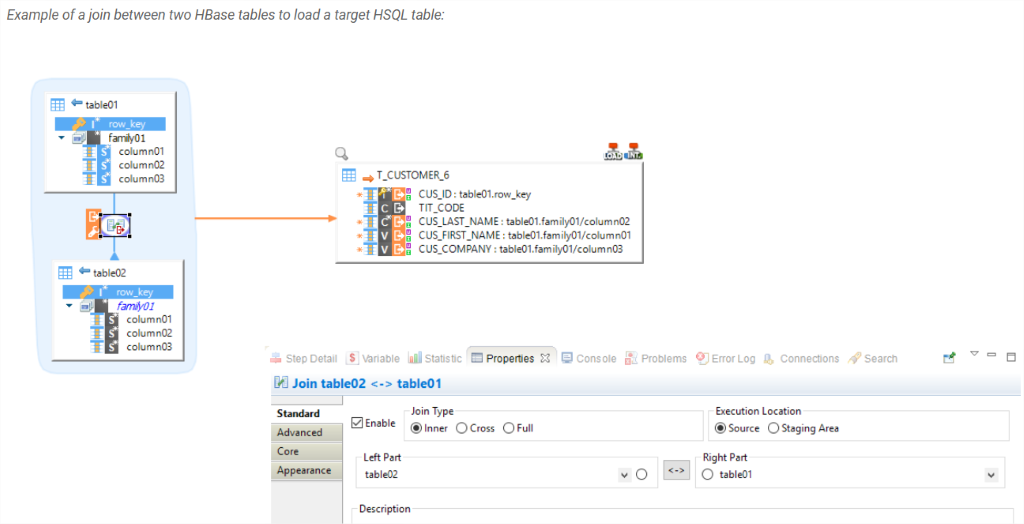Select the Full join type
1024x524 pixels.
(509, 429)
